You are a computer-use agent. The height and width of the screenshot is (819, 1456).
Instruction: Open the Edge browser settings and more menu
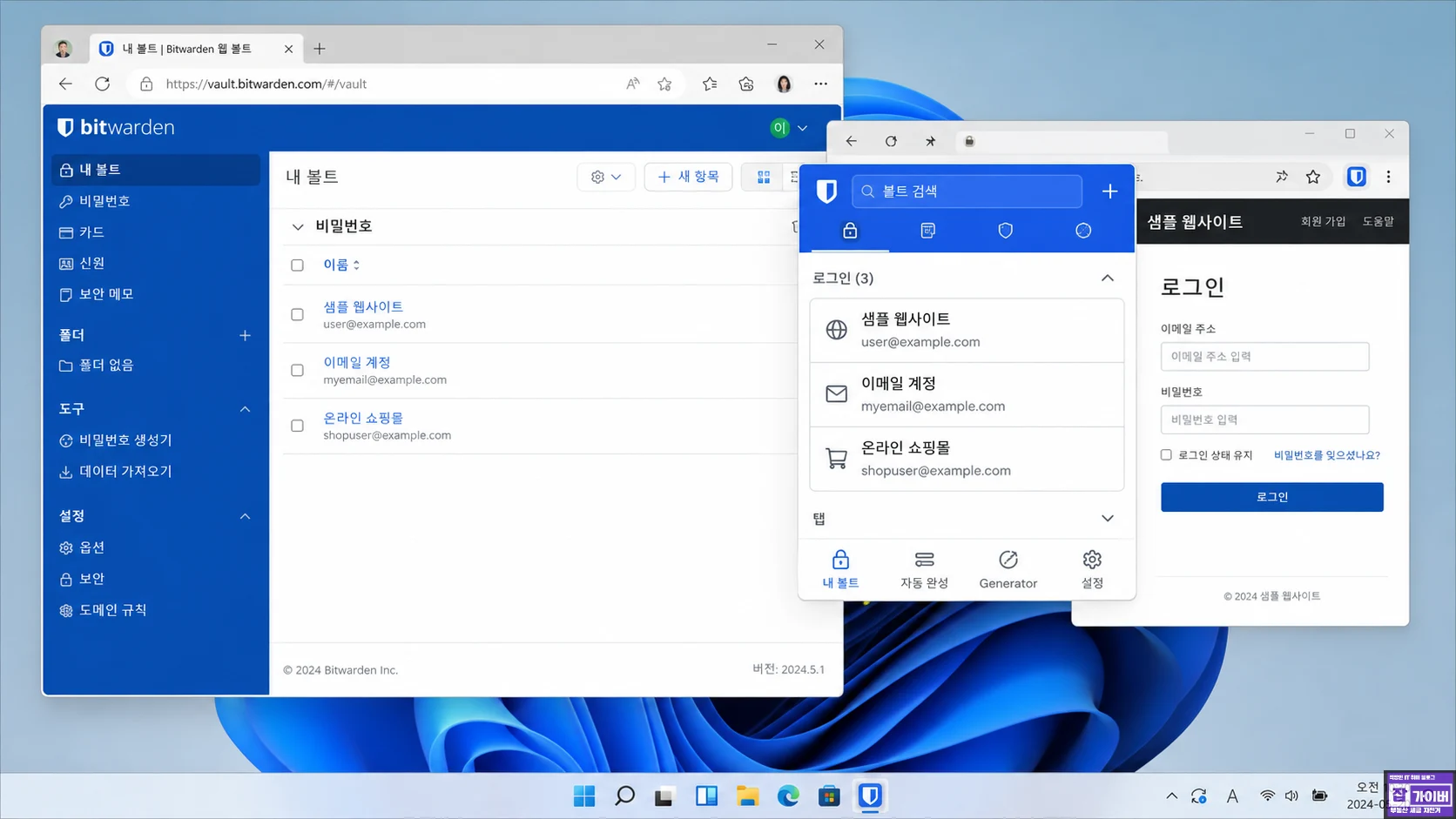(x=820, y=84)
